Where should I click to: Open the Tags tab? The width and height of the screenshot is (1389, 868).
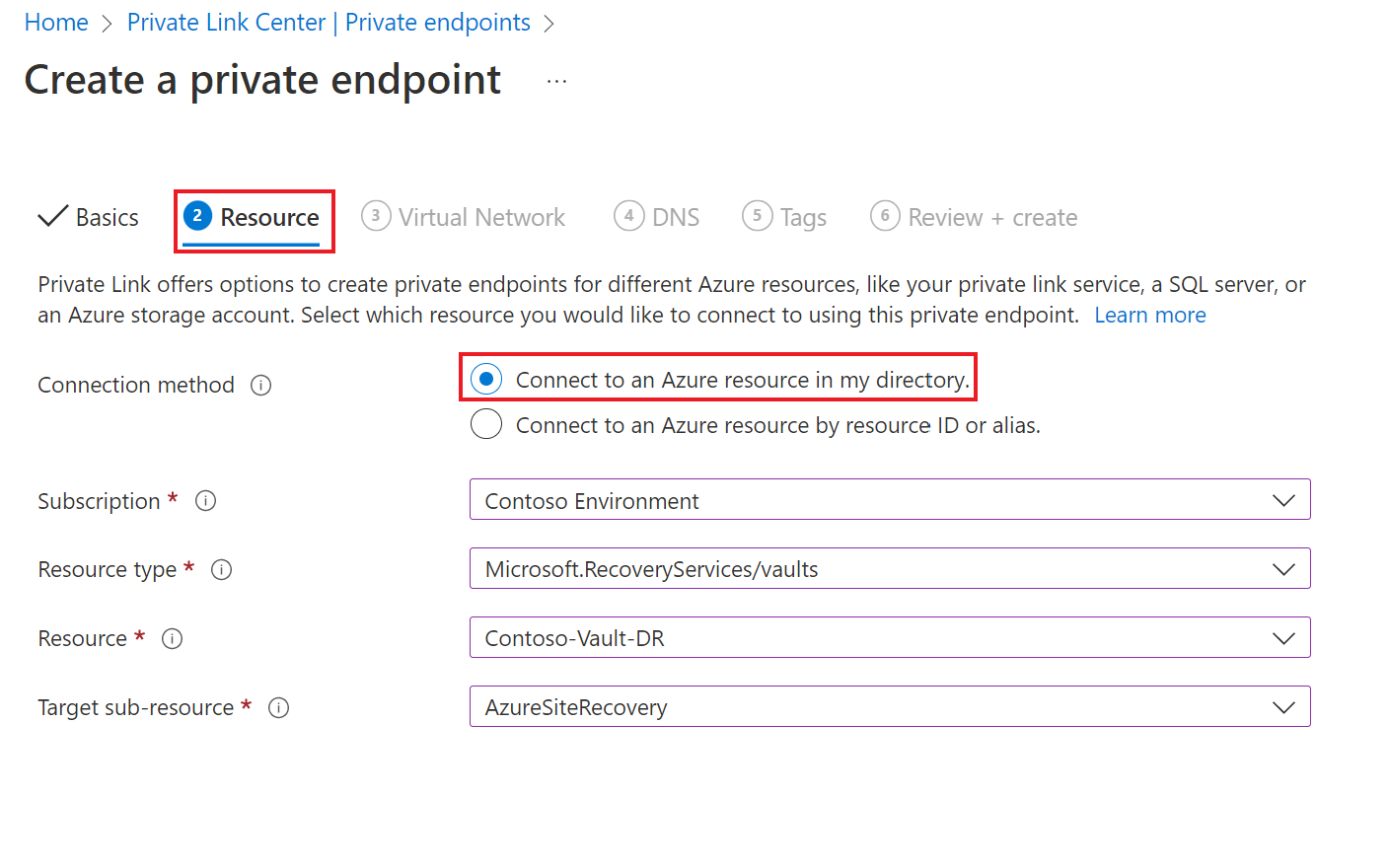[802, 217]
